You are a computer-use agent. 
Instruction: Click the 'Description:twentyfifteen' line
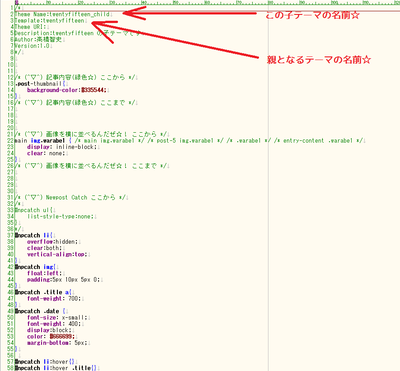77,33
